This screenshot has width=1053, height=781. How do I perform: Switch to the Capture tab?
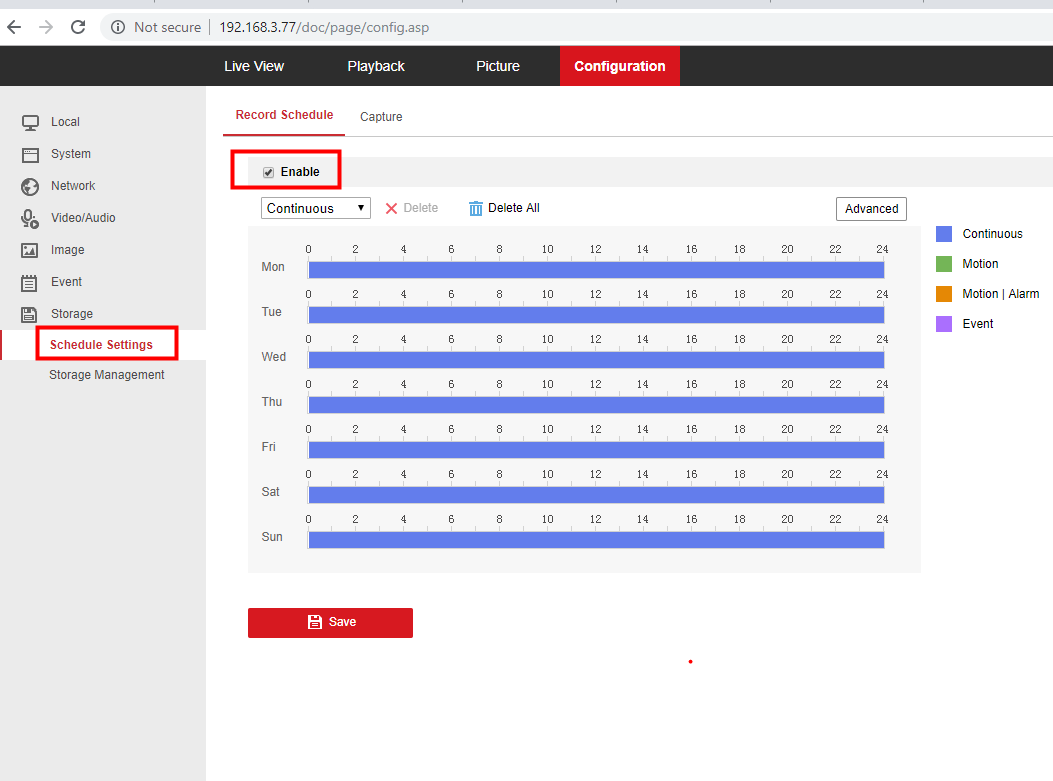tap(381, 117)
